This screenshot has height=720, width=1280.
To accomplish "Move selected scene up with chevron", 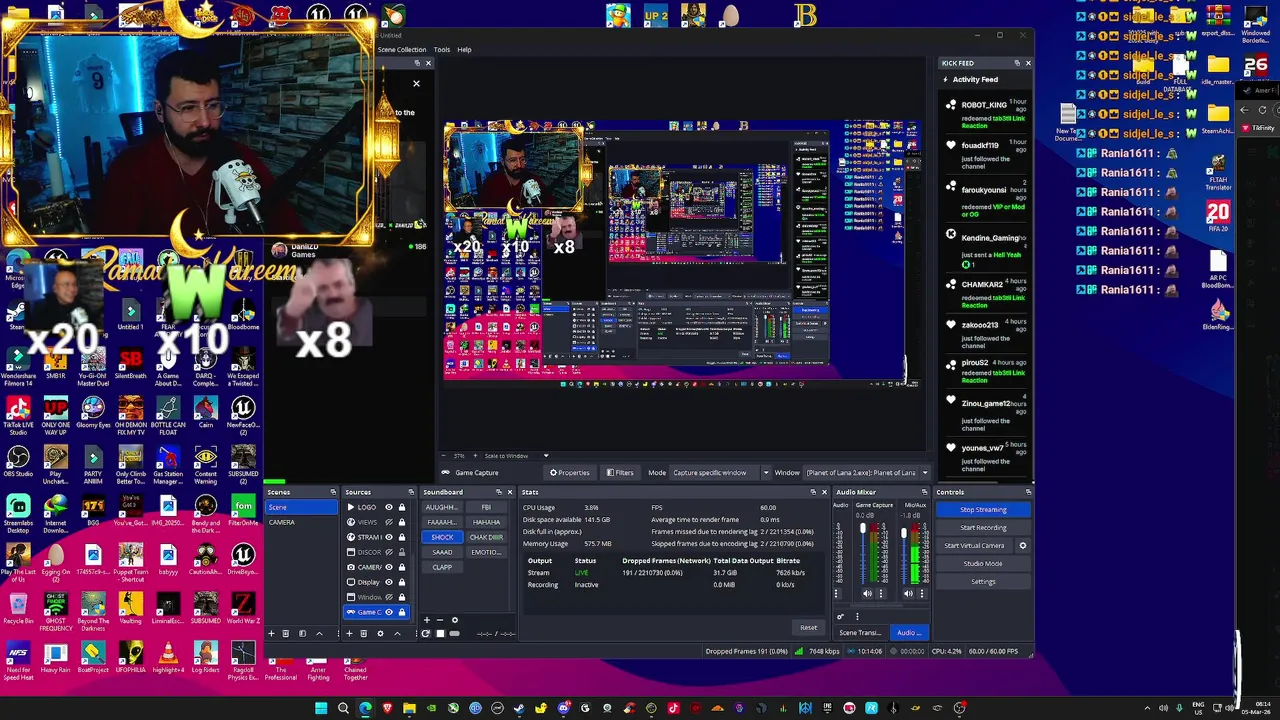I will pos(319,634).
